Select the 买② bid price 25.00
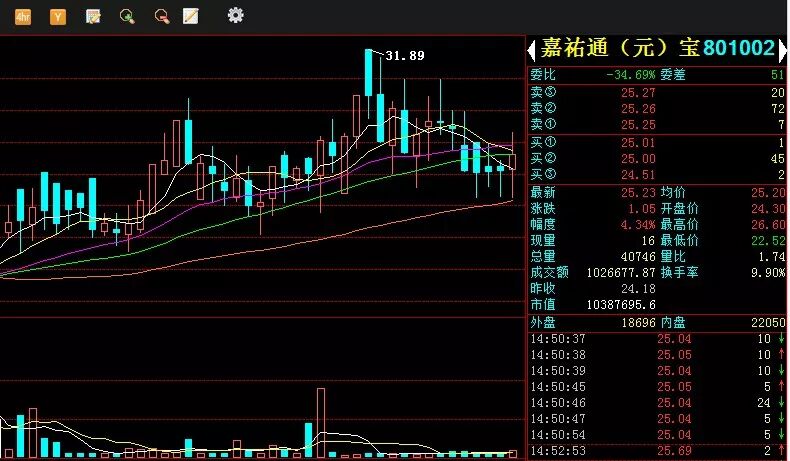The width and height of the screenshot is (790, 461). 638,159
